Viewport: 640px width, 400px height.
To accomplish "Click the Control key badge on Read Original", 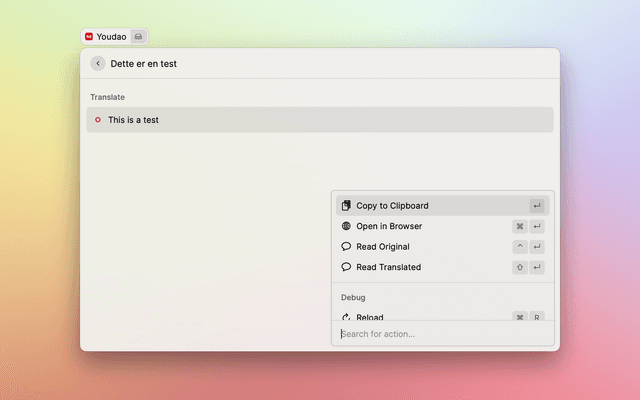I will point(519,247).
